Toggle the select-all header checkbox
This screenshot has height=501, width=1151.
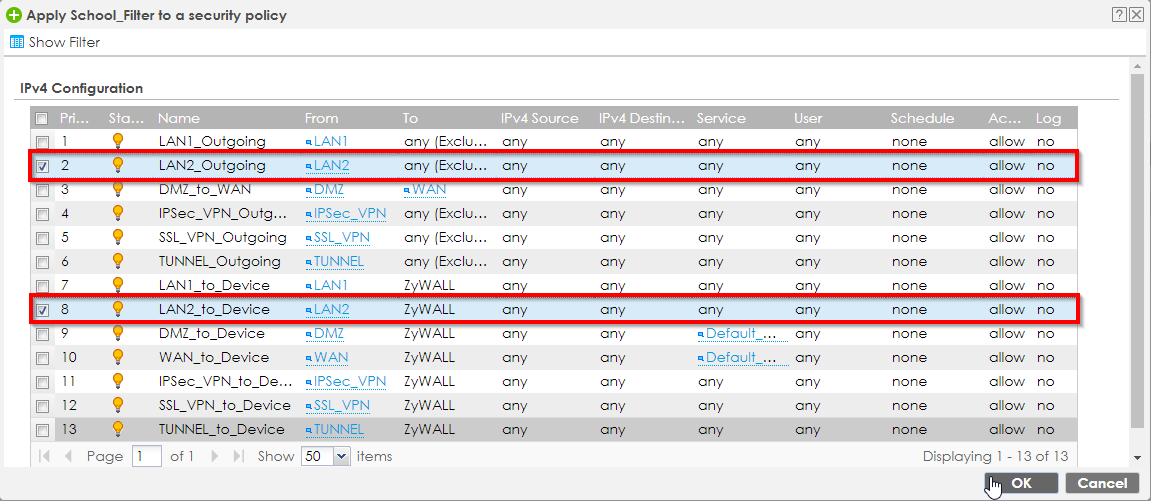coord(42,119)
